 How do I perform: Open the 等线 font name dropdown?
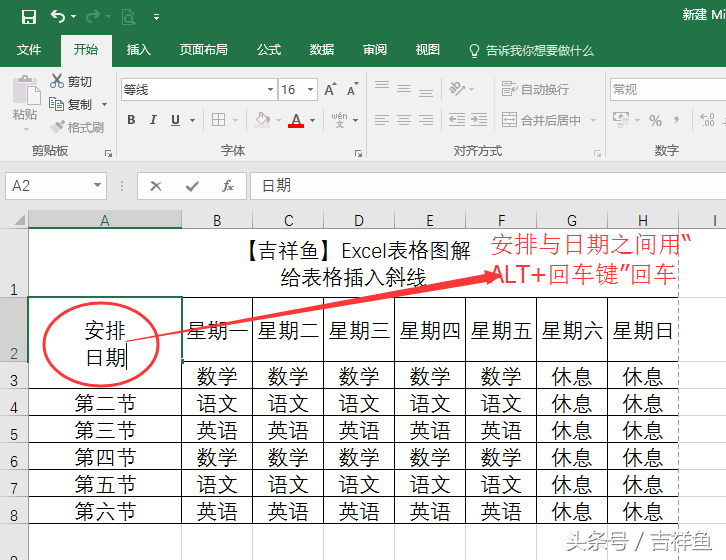(x=270, y=89)
